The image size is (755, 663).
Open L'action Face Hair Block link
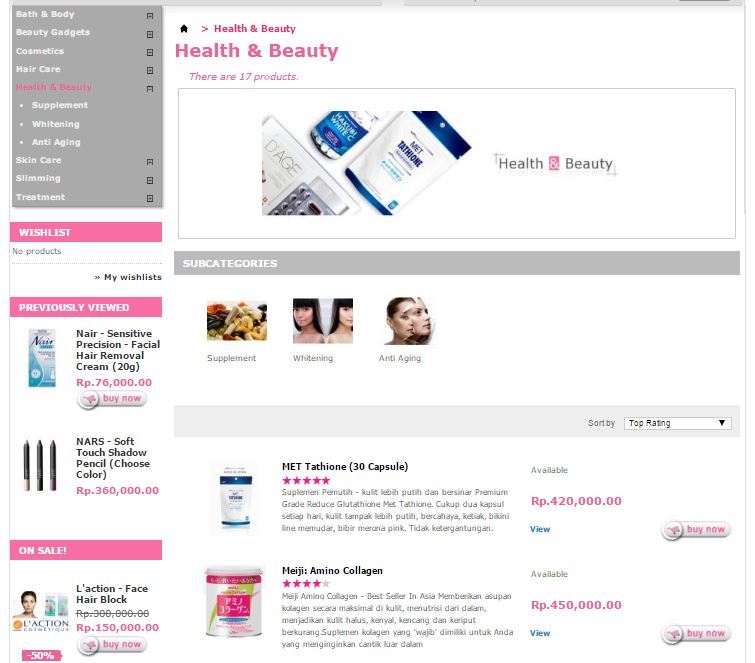click(112, 594)
